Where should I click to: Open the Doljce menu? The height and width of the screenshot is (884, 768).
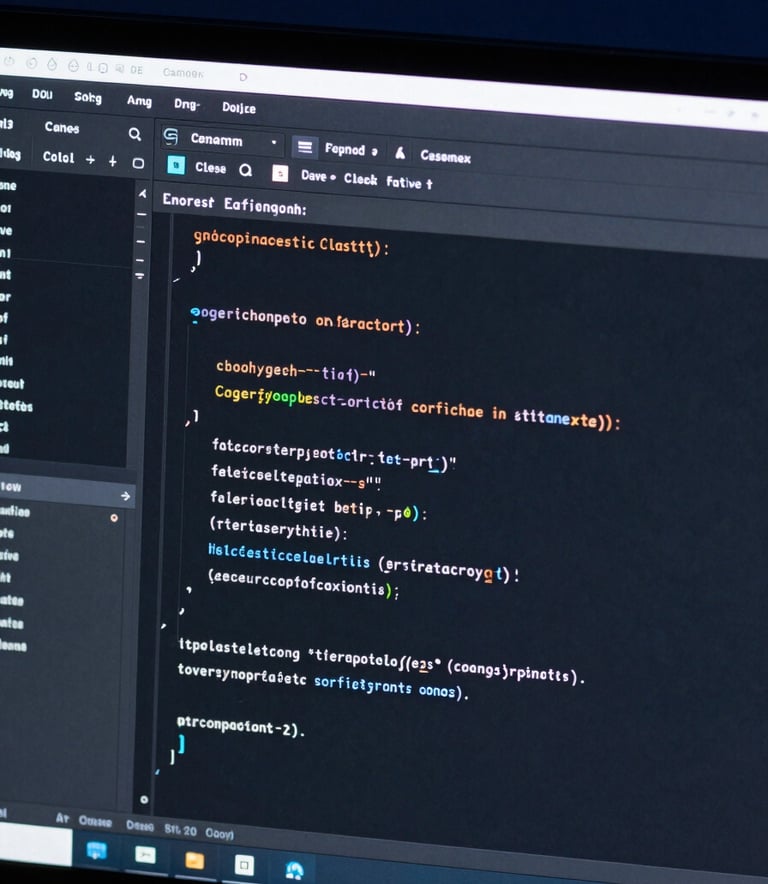pos(239,108)
